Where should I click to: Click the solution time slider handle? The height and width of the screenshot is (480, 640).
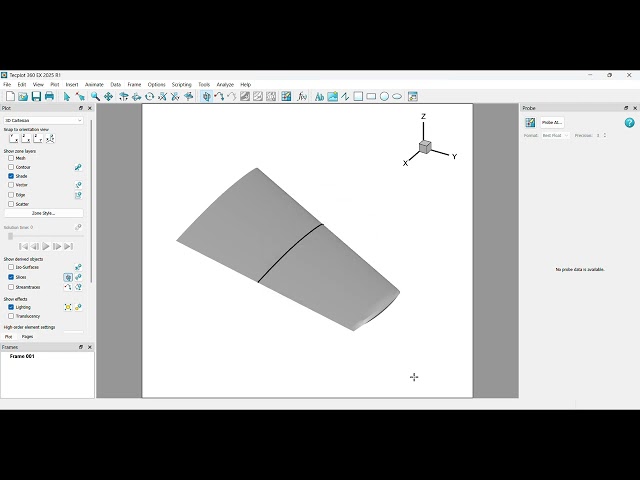11,236
